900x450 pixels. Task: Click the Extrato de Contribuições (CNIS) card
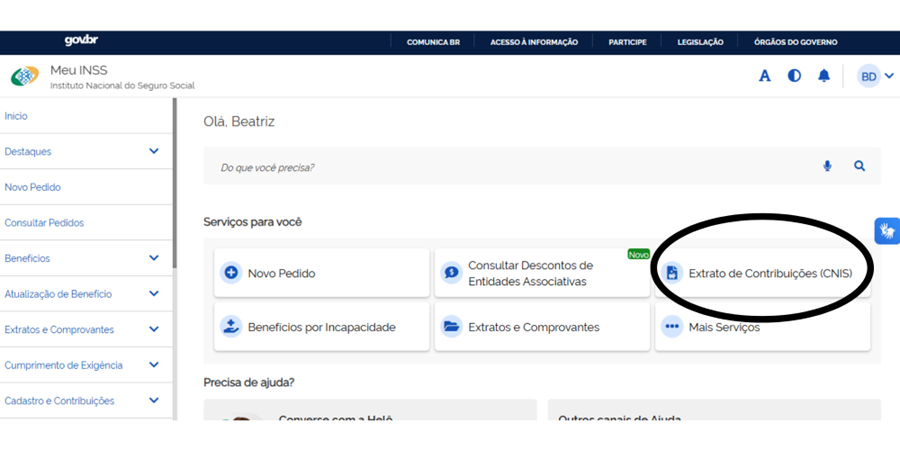pos(761,273)
